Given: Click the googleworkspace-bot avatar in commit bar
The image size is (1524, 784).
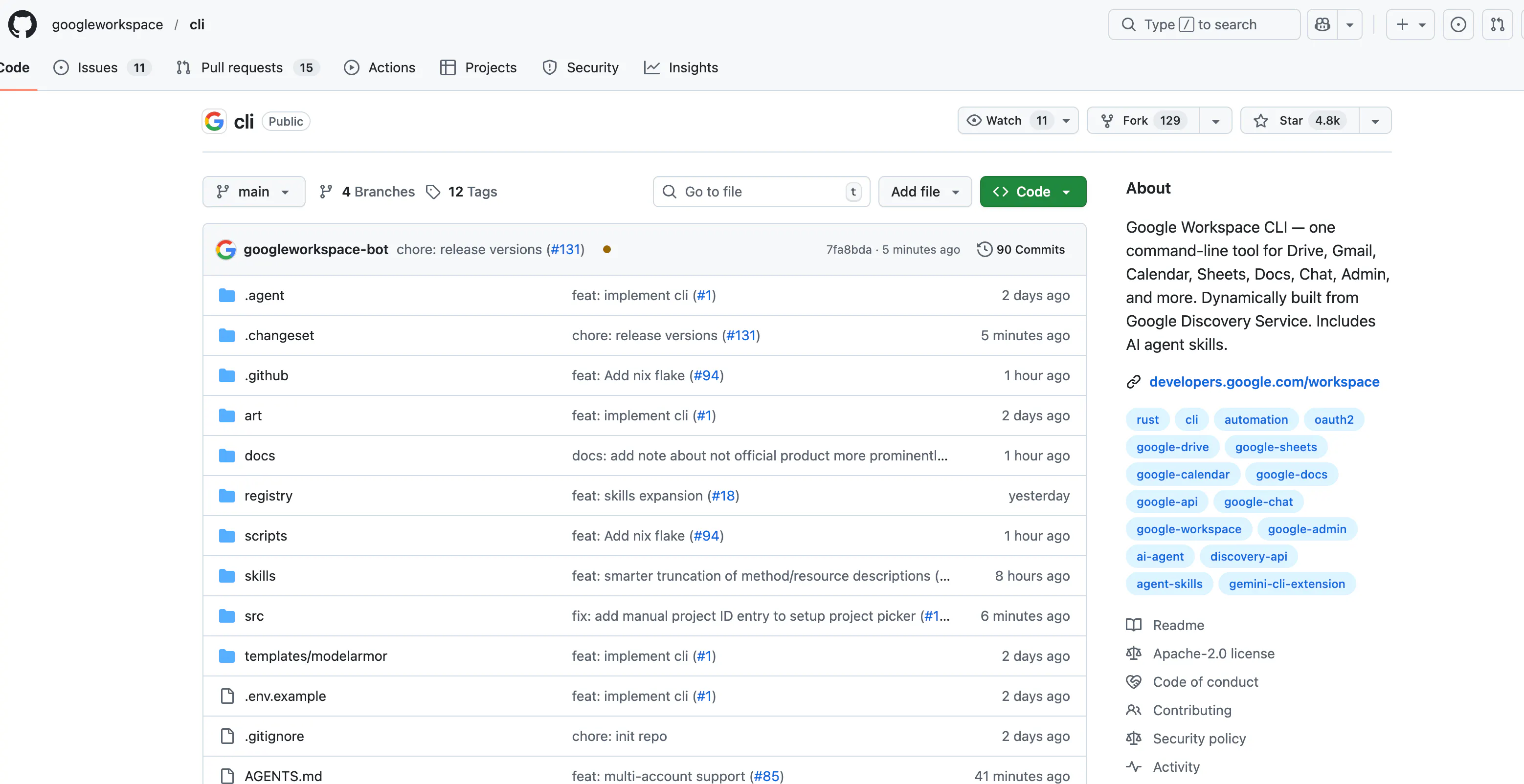Looking at the screenshot, I should [x=225, y=249].
